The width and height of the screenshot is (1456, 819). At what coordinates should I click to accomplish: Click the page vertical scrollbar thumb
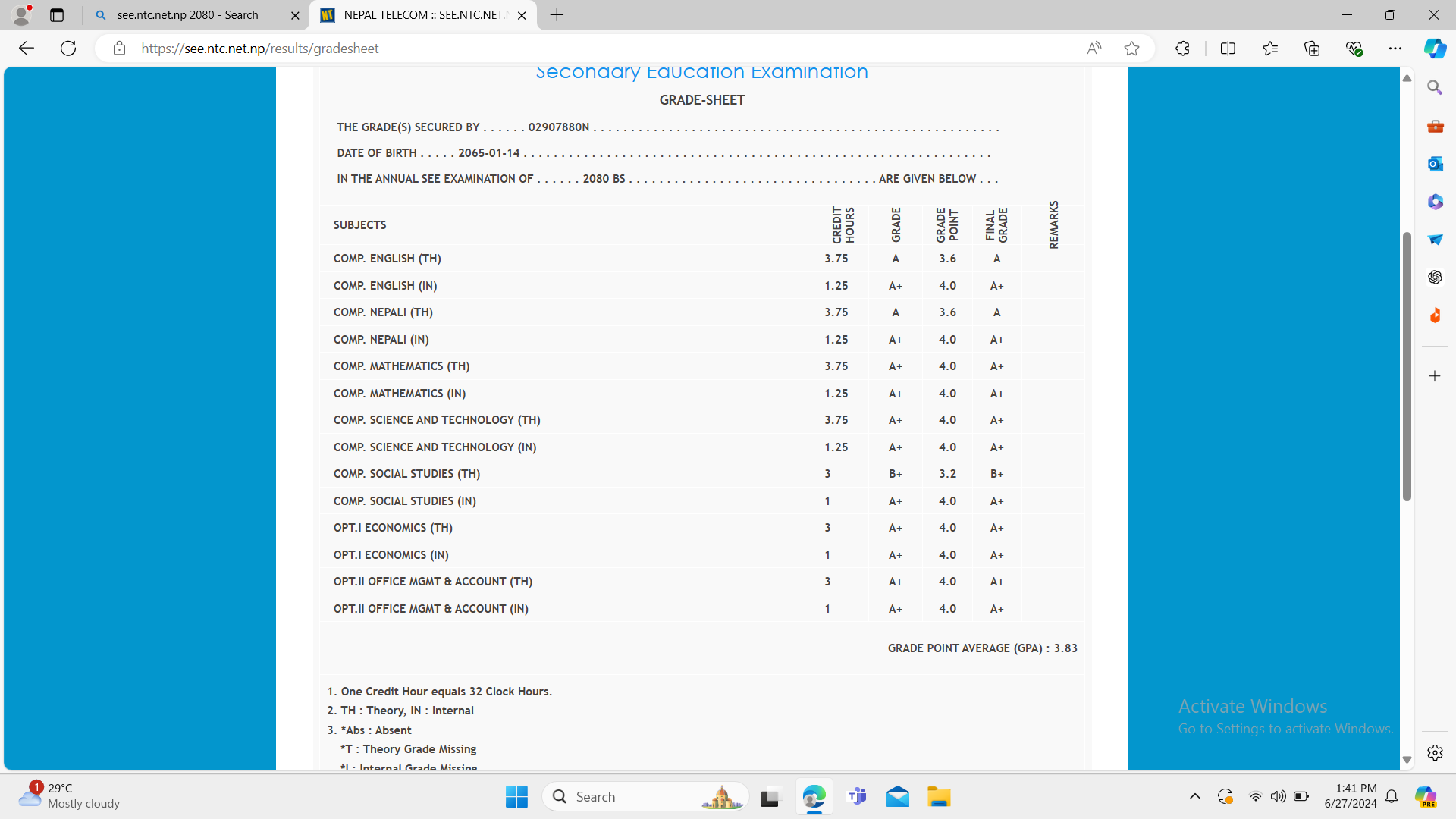[x=1407, y=366]
